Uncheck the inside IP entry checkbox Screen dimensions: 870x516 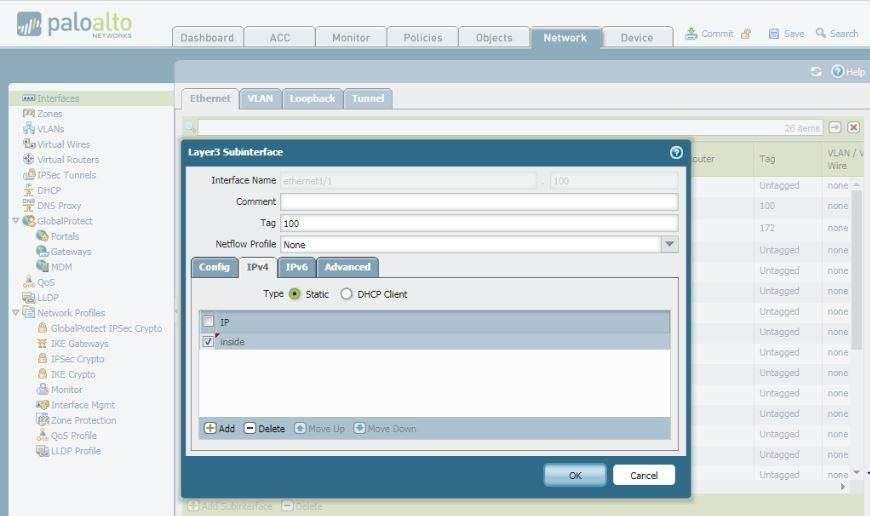pyautogui.click(x=208, y=342)
